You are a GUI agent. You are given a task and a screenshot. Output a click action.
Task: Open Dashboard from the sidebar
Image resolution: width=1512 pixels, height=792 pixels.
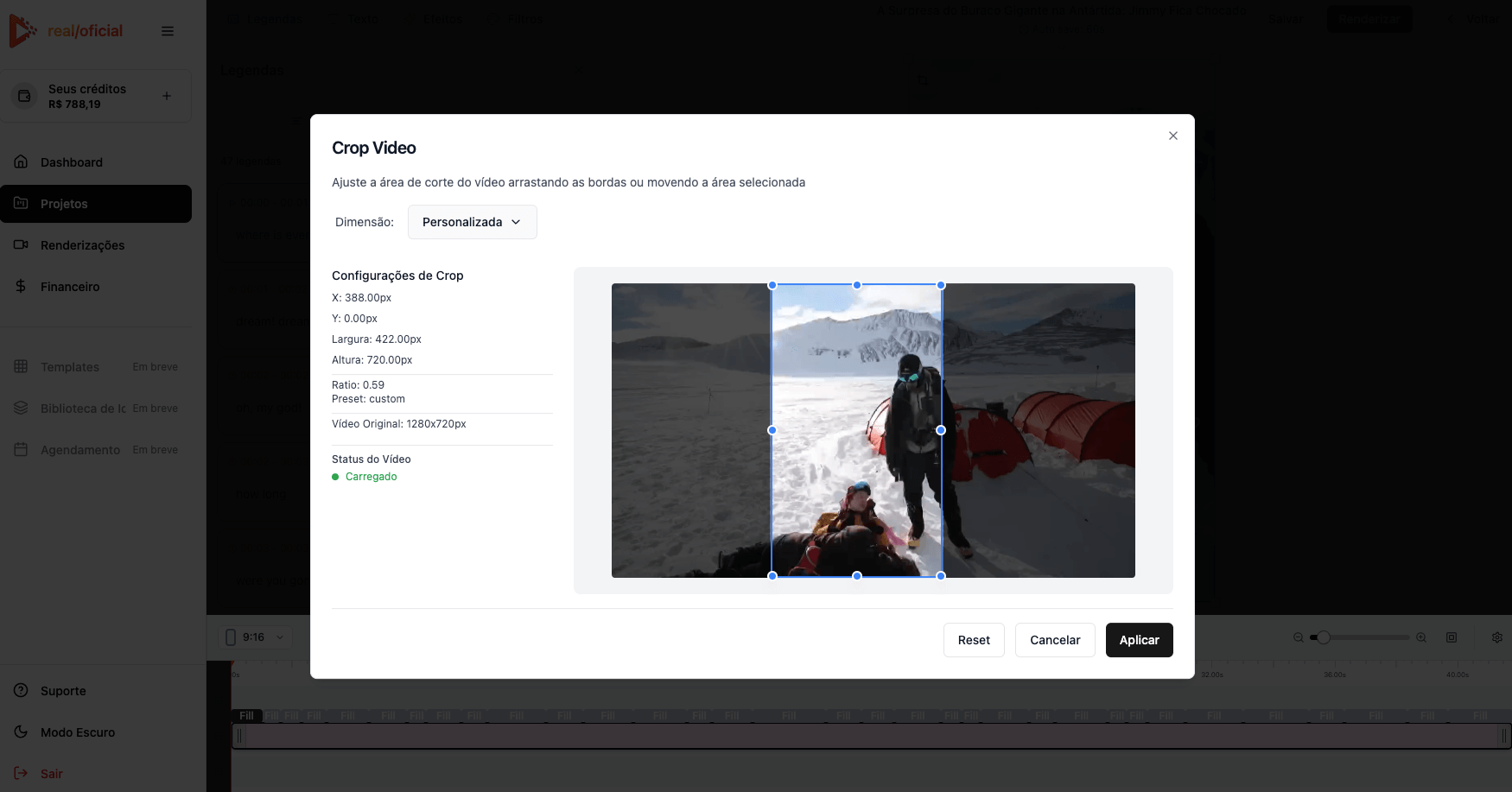96,162
